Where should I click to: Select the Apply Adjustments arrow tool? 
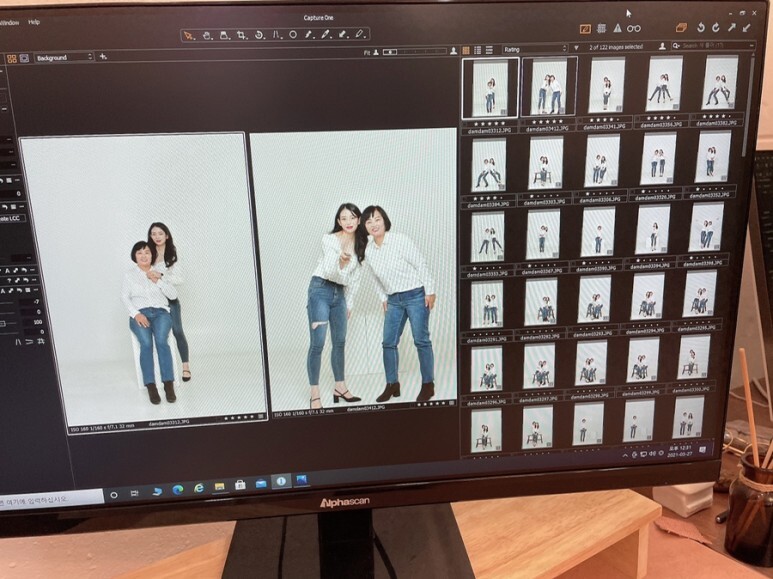343,34
